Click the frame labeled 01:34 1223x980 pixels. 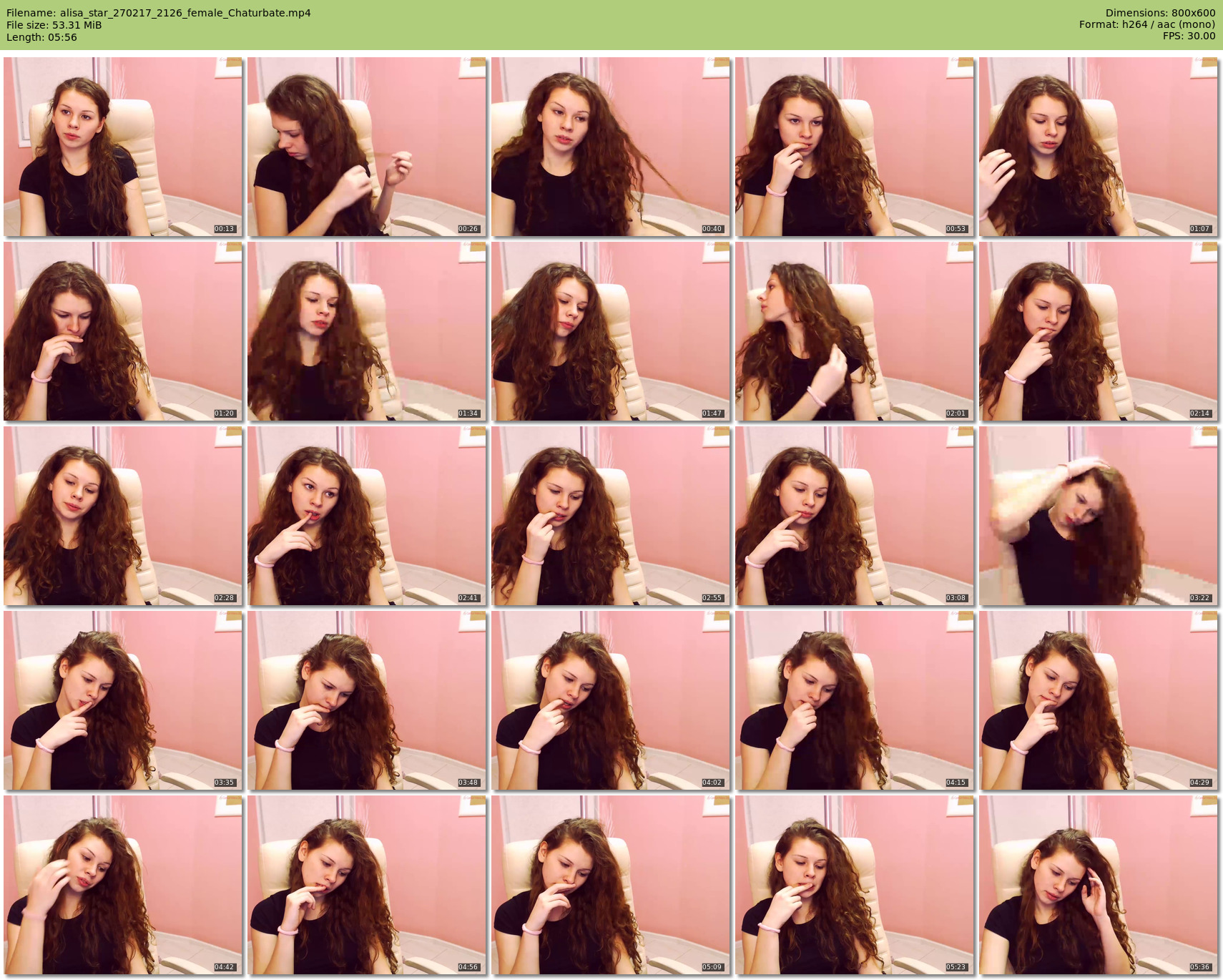367,331
